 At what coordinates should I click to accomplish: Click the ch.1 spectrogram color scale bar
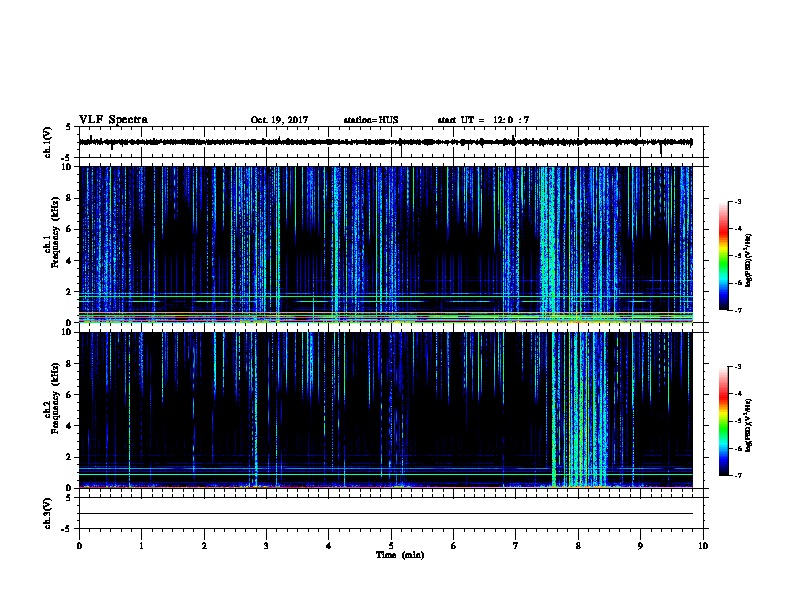(723, 256)
